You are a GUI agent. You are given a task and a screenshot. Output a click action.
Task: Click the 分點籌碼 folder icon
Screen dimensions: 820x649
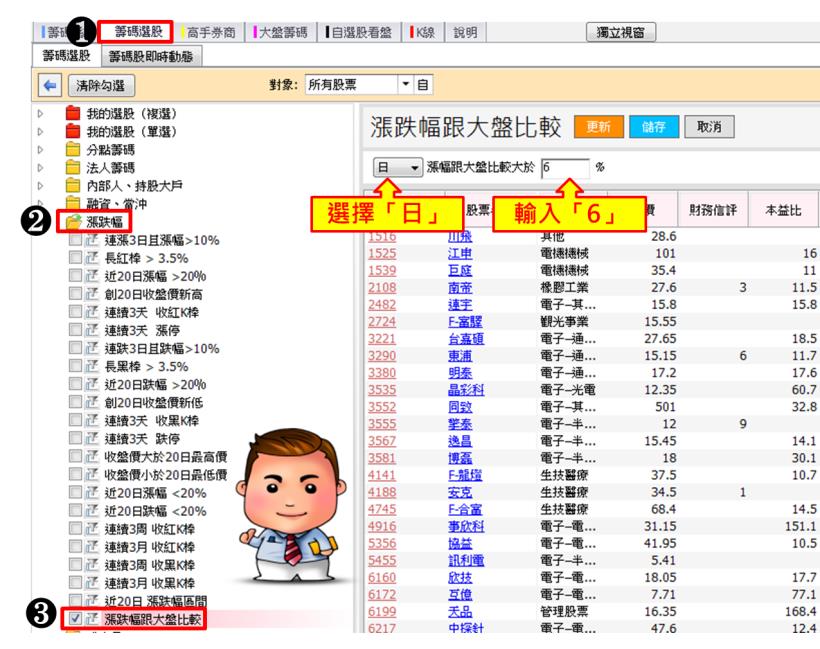pos(72,149)
